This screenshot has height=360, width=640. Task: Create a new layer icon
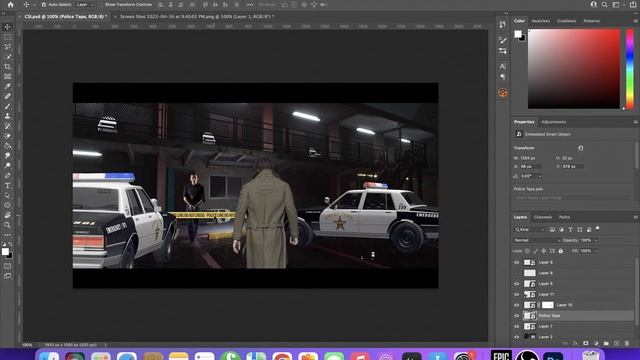tap(617, 343)
